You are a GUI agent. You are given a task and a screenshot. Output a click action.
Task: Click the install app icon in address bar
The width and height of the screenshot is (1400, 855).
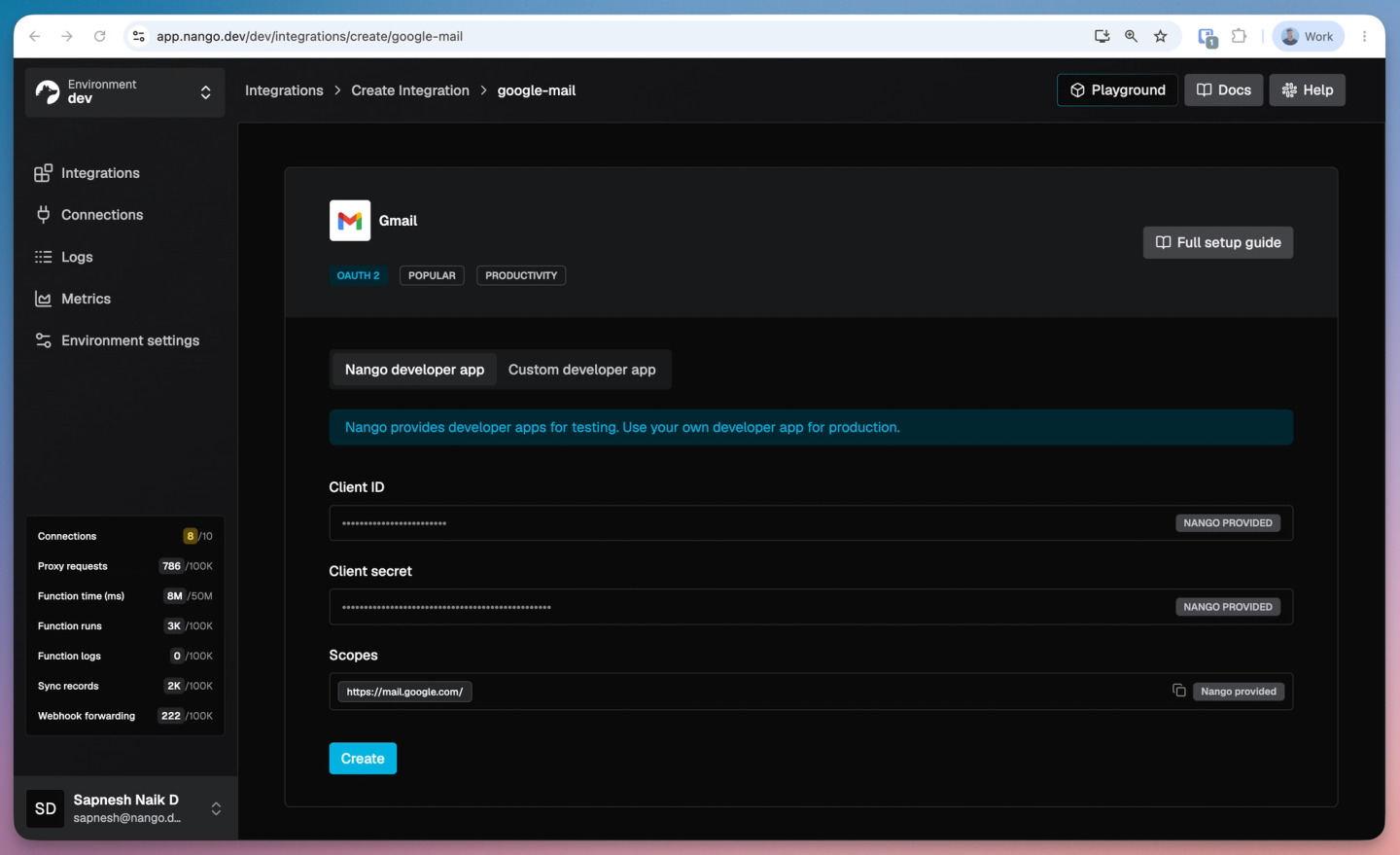coord(1102,36)
